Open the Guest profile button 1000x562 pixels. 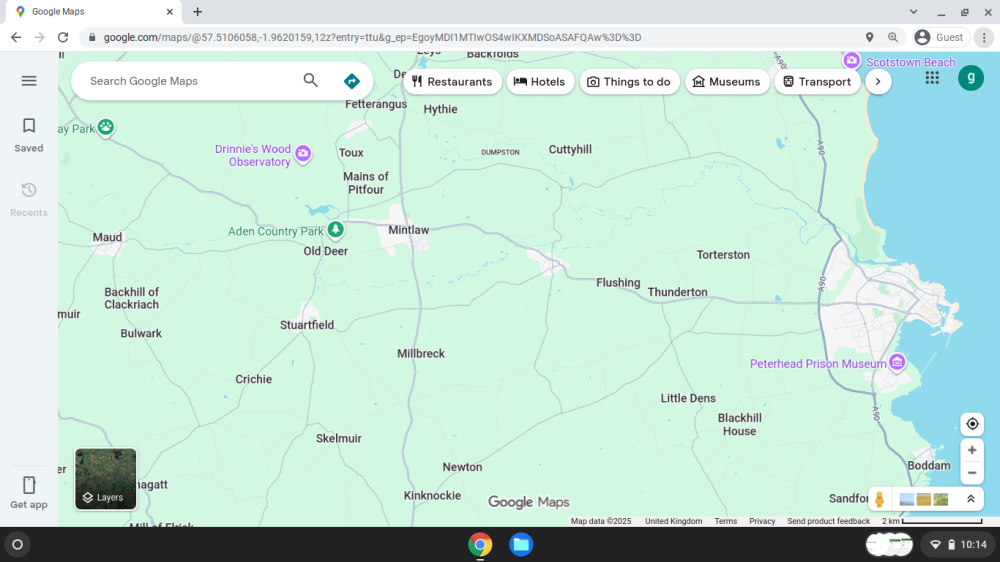(939, 38)
